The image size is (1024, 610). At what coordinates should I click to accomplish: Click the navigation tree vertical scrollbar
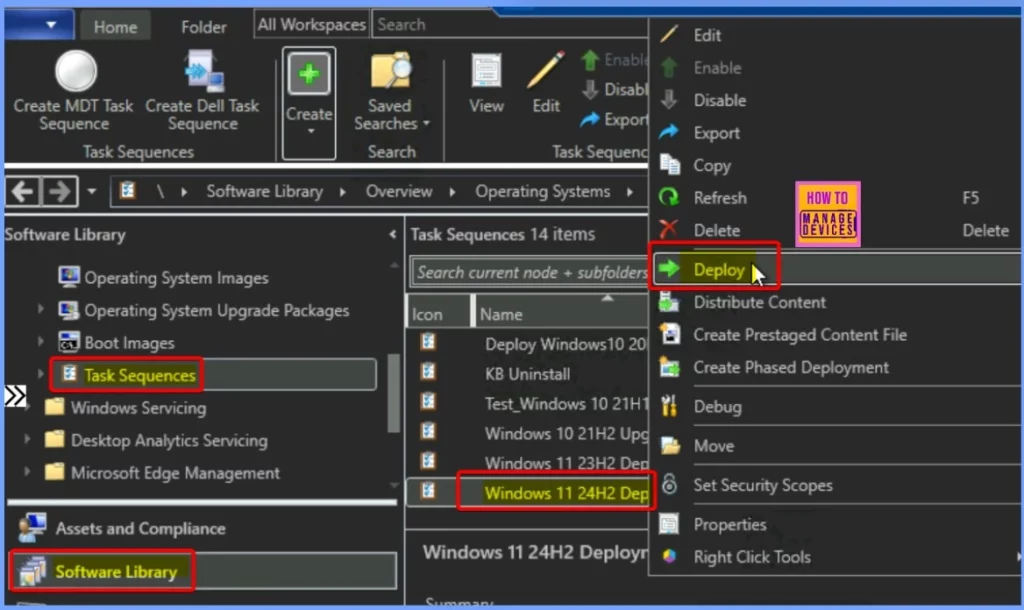tap(393, 392)
